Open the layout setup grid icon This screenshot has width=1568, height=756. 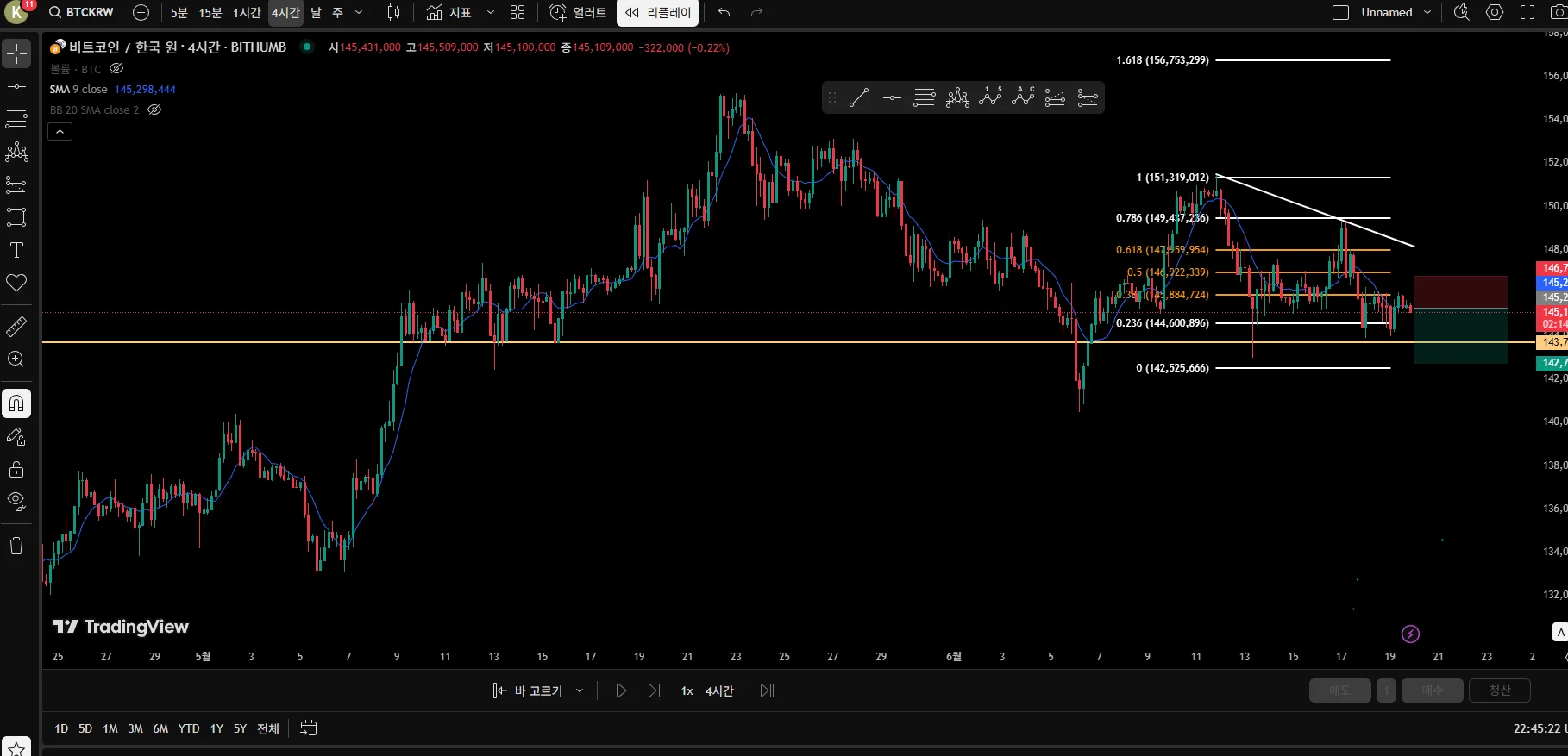coord(517,12)
